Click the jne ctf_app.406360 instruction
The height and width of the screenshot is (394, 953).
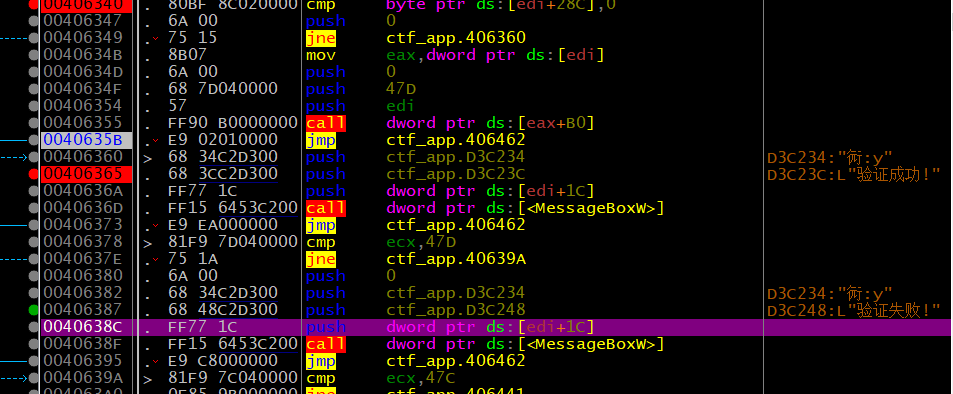point(416,38)
